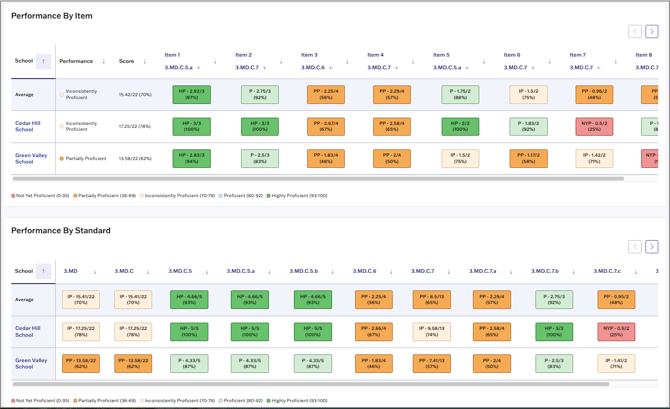Go to previous page of Performance By Item

(635, 31)
